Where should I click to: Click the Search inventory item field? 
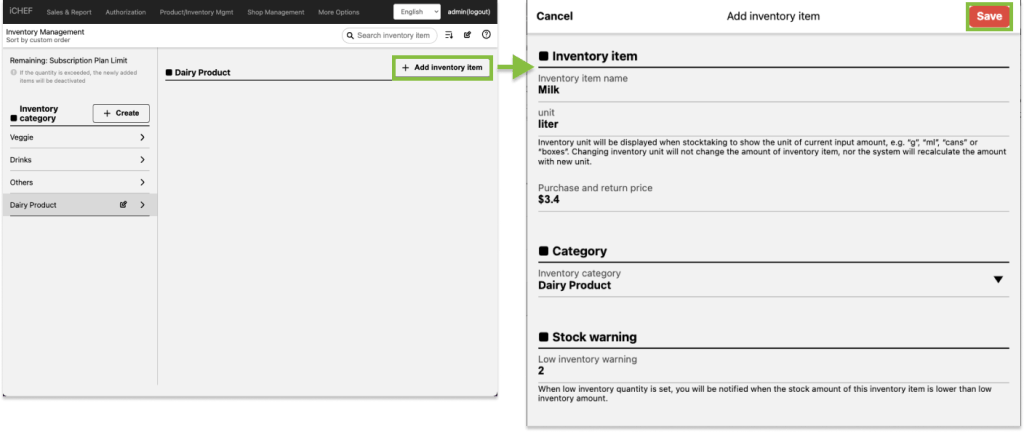(x=390, y=35)
